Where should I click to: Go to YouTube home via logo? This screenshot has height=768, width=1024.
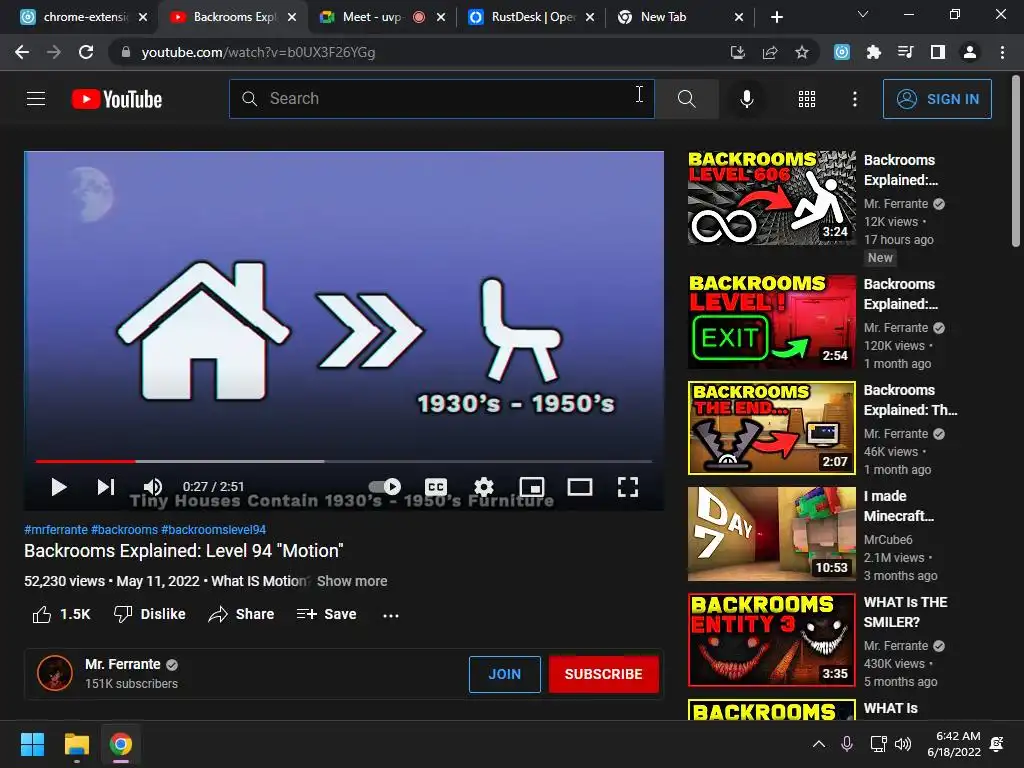(x=117, y=99)
